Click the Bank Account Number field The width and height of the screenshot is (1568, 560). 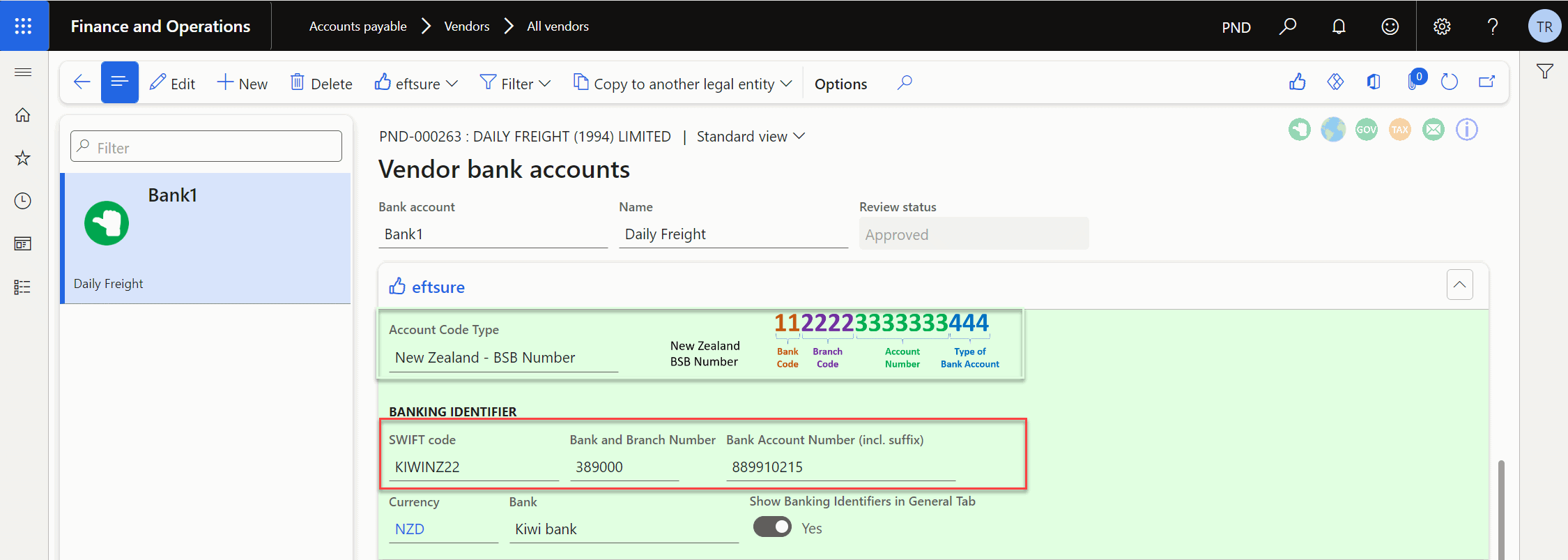pyautogui.click(x=840, y=467)
